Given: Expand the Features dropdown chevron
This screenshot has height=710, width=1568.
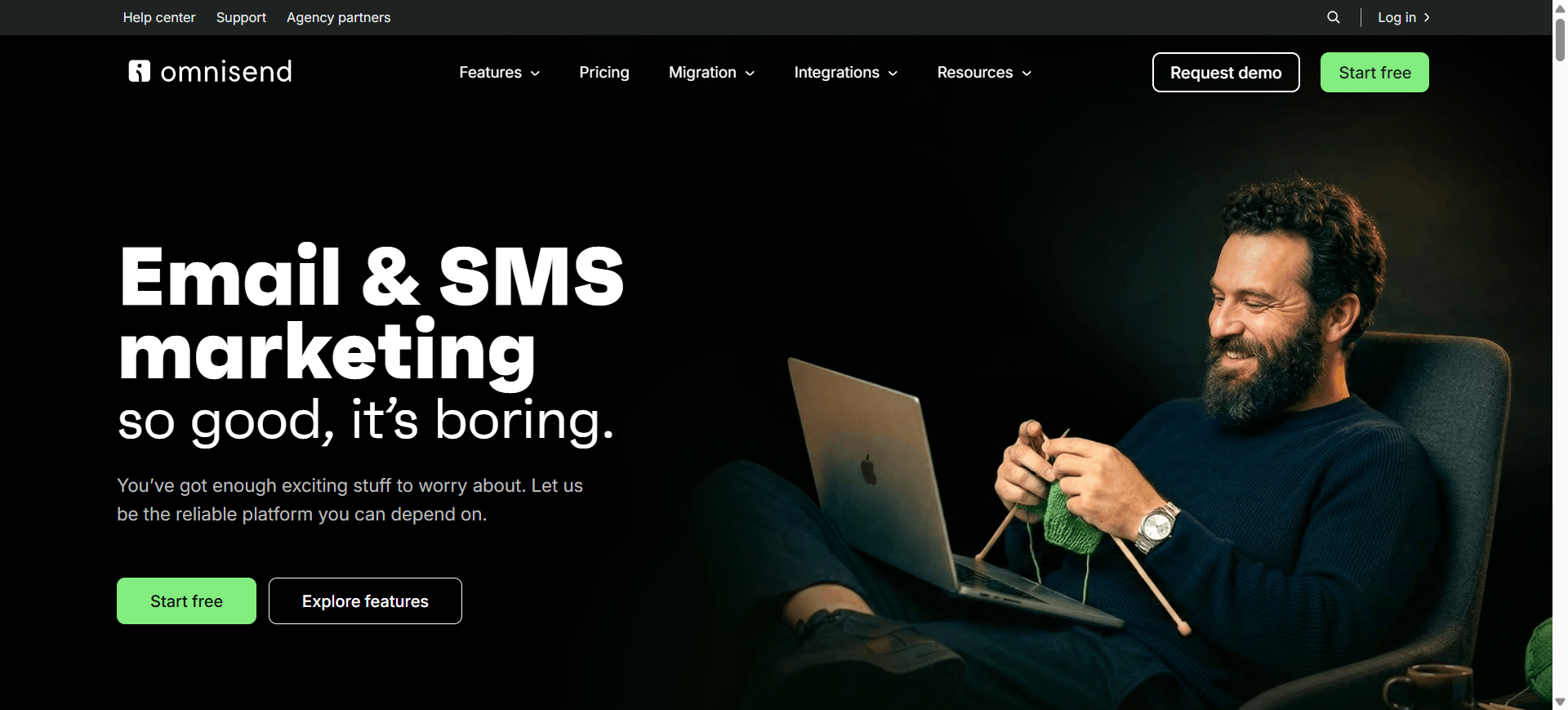Looking at the screenshot, I should pyautogui.click(x=536, y=74).
